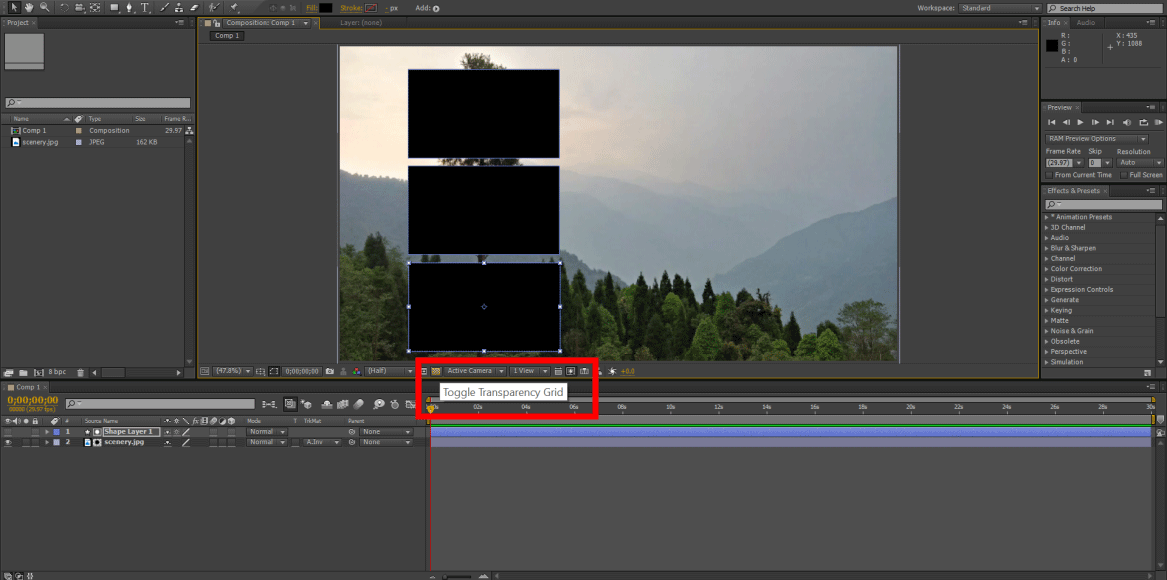Enable From Current Time checkbox
The height and width of the screenshot is (580, 1167).
coord(1049,175)
